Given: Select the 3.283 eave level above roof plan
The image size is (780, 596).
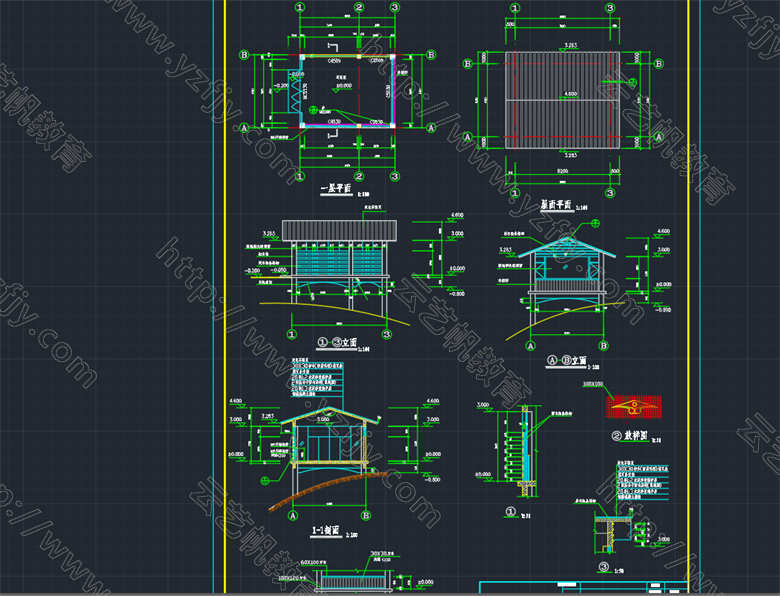Looking at the screenshot, I should [x=570, y=45].
